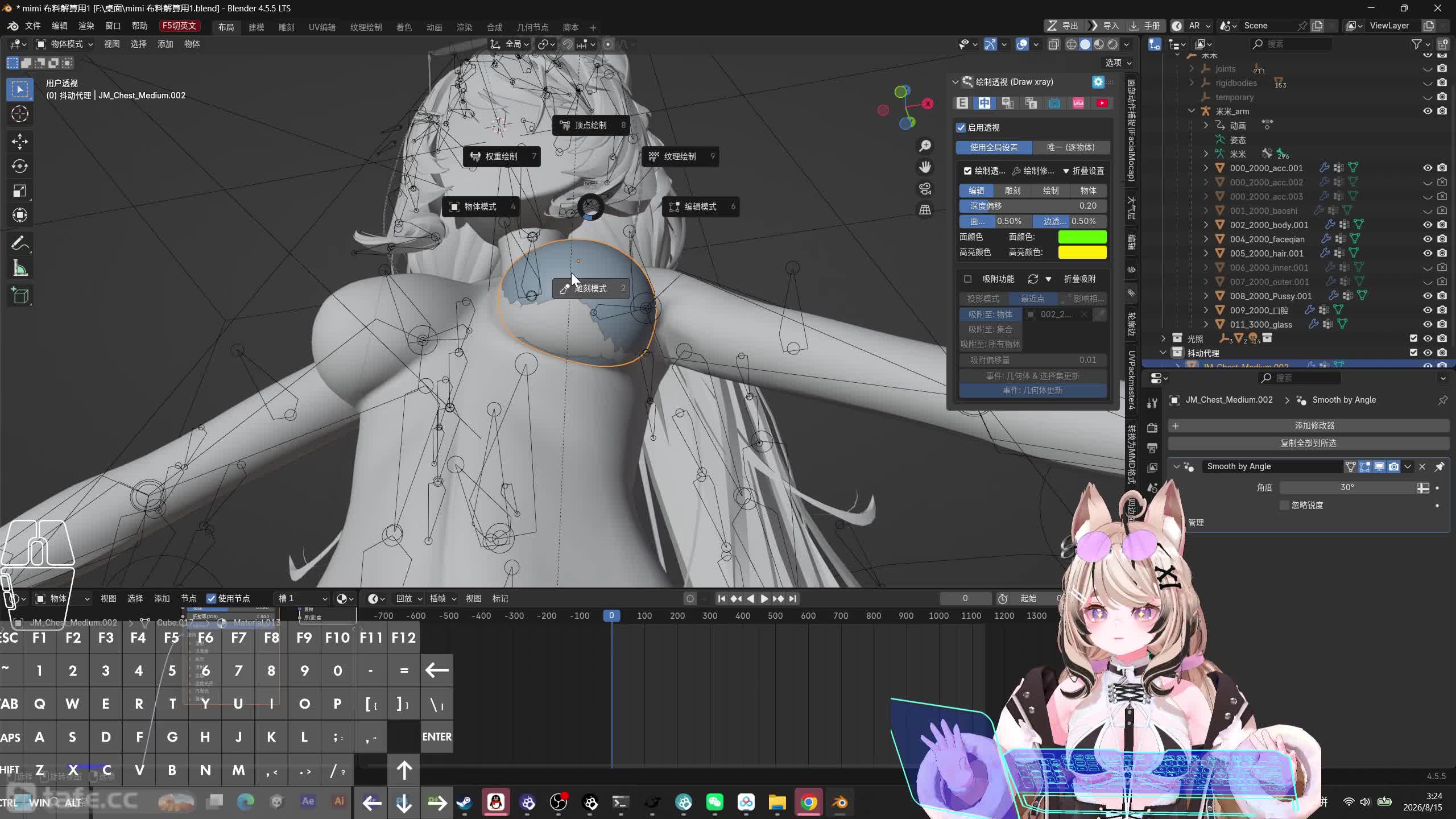1456x819 pixels.
Task: Enable the 忽略锐度 checkbox
Action: tap(1284, 505)
